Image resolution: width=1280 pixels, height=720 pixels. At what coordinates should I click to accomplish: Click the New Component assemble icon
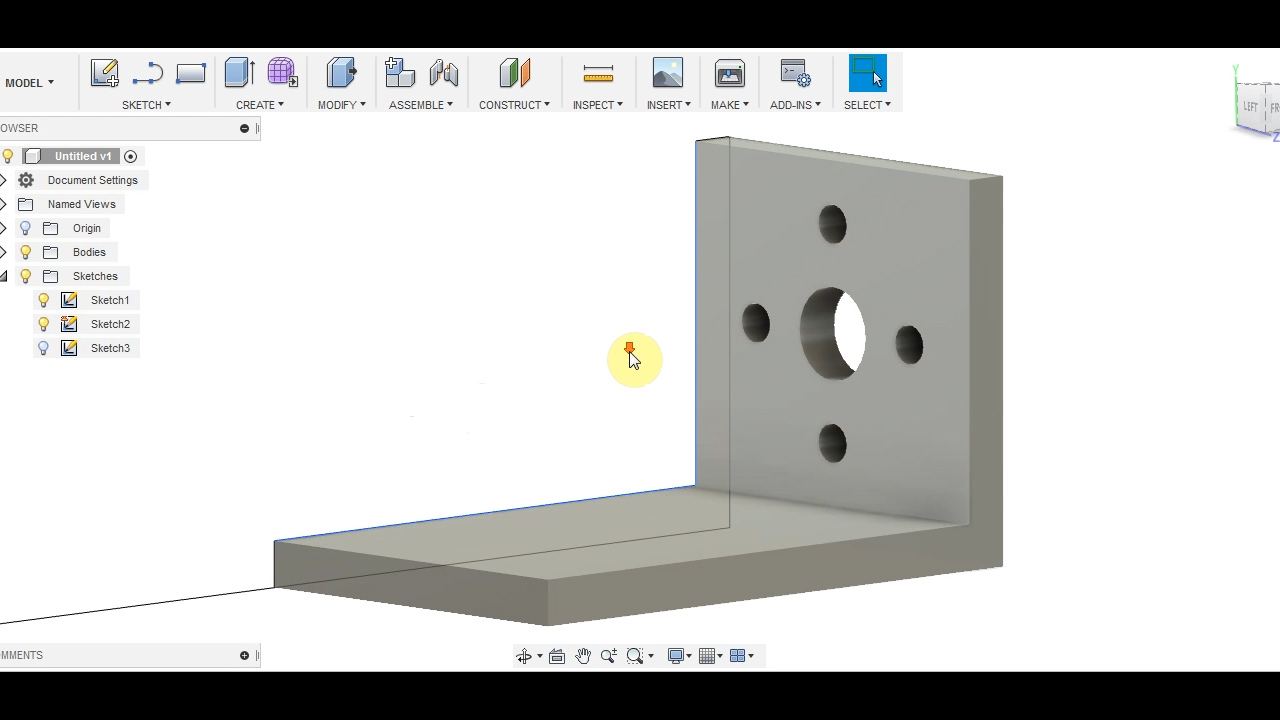[400, 73]
